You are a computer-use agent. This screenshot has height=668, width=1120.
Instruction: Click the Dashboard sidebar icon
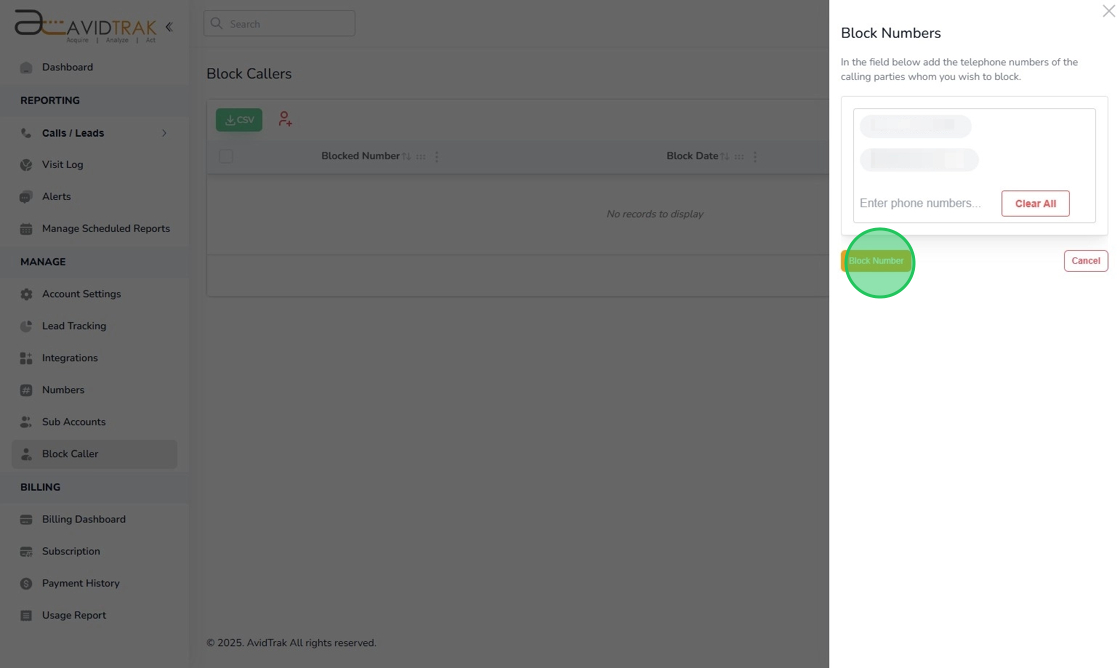26,67
